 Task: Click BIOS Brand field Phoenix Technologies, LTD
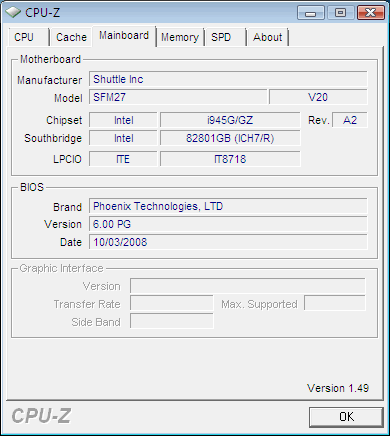pos(228,206)
